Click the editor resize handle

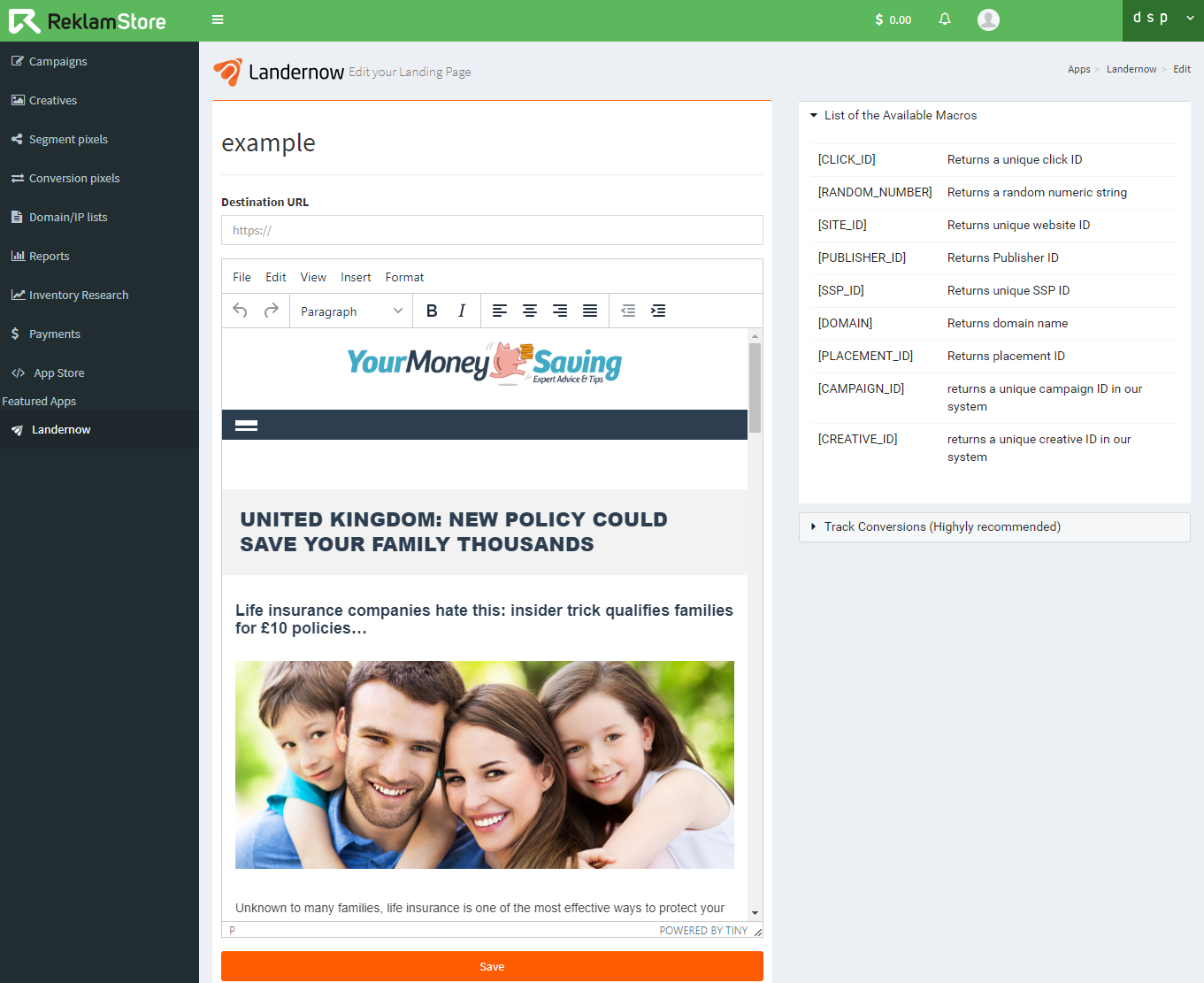[757, 931]
